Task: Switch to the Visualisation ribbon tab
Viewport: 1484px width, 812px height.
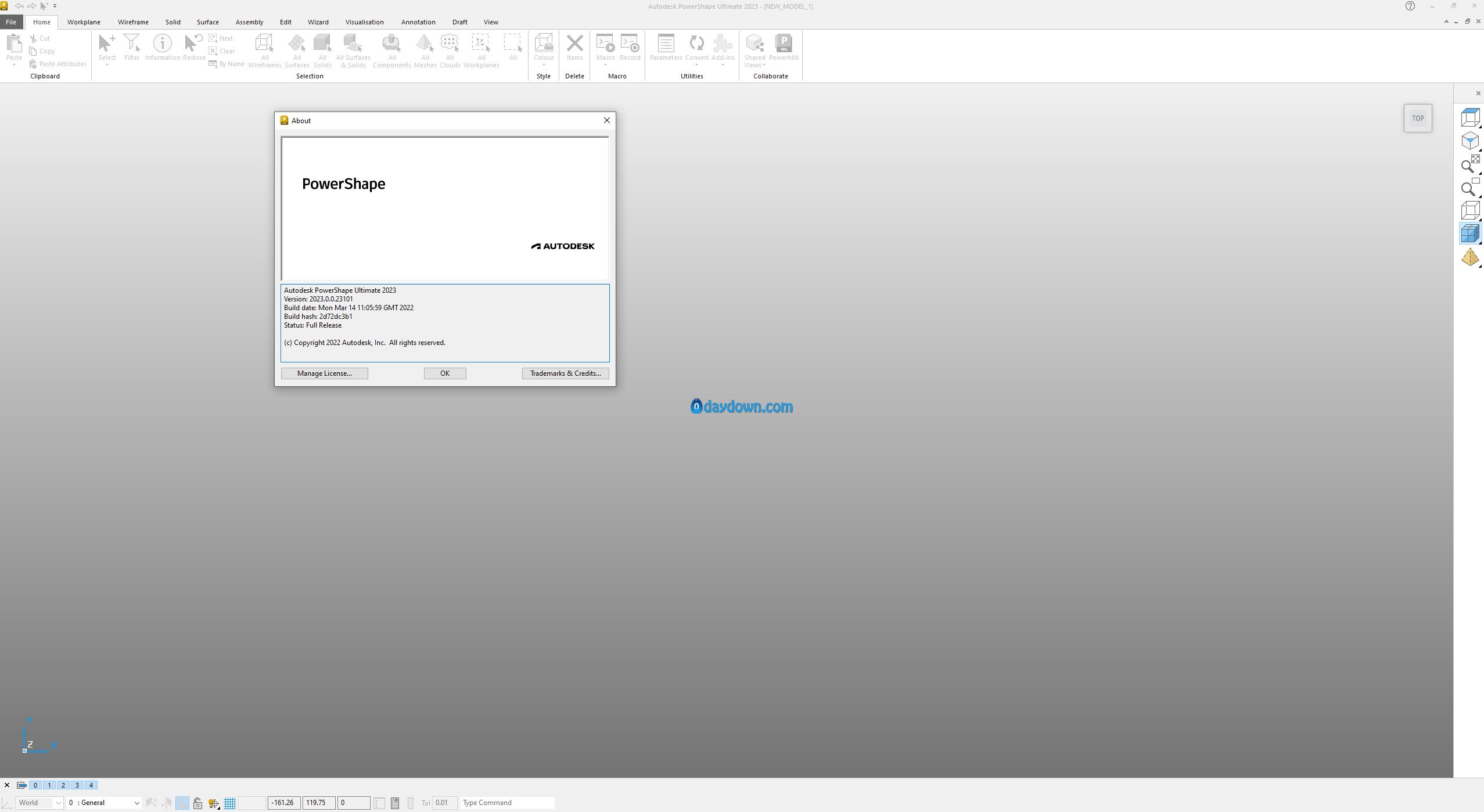Action: 364,22
